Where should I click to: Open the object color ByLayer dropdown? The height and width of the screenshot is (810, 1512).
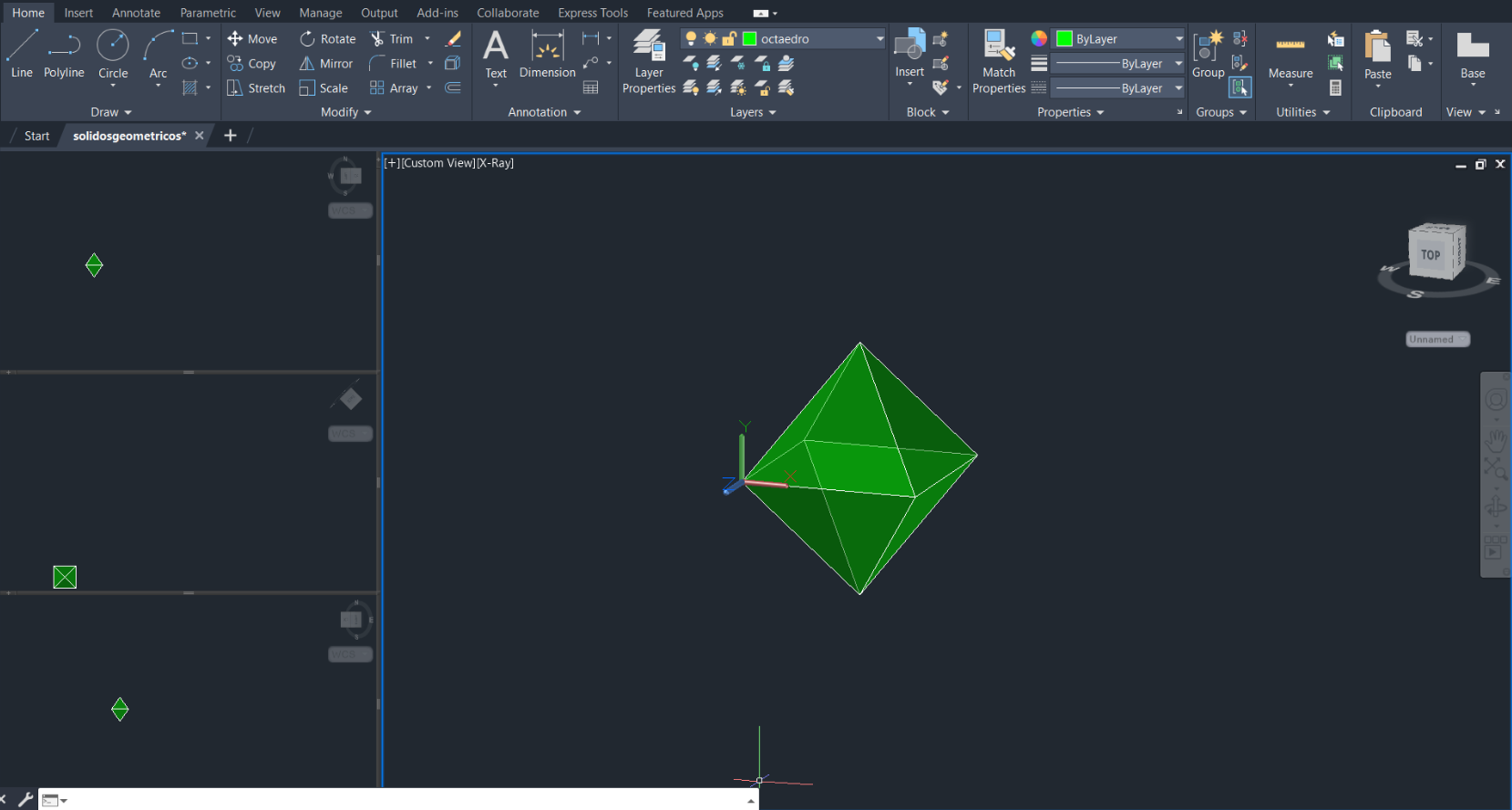click(1178, 38)
